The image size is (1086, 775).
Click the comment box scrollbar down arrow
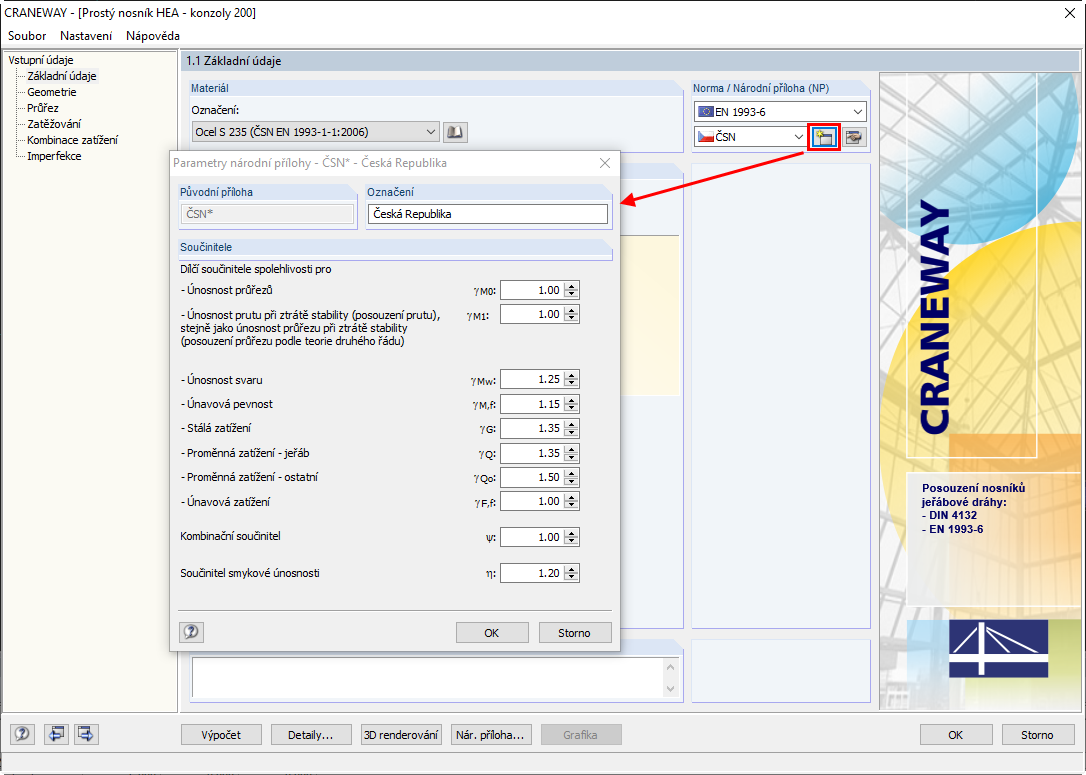(x=670, y=689)
